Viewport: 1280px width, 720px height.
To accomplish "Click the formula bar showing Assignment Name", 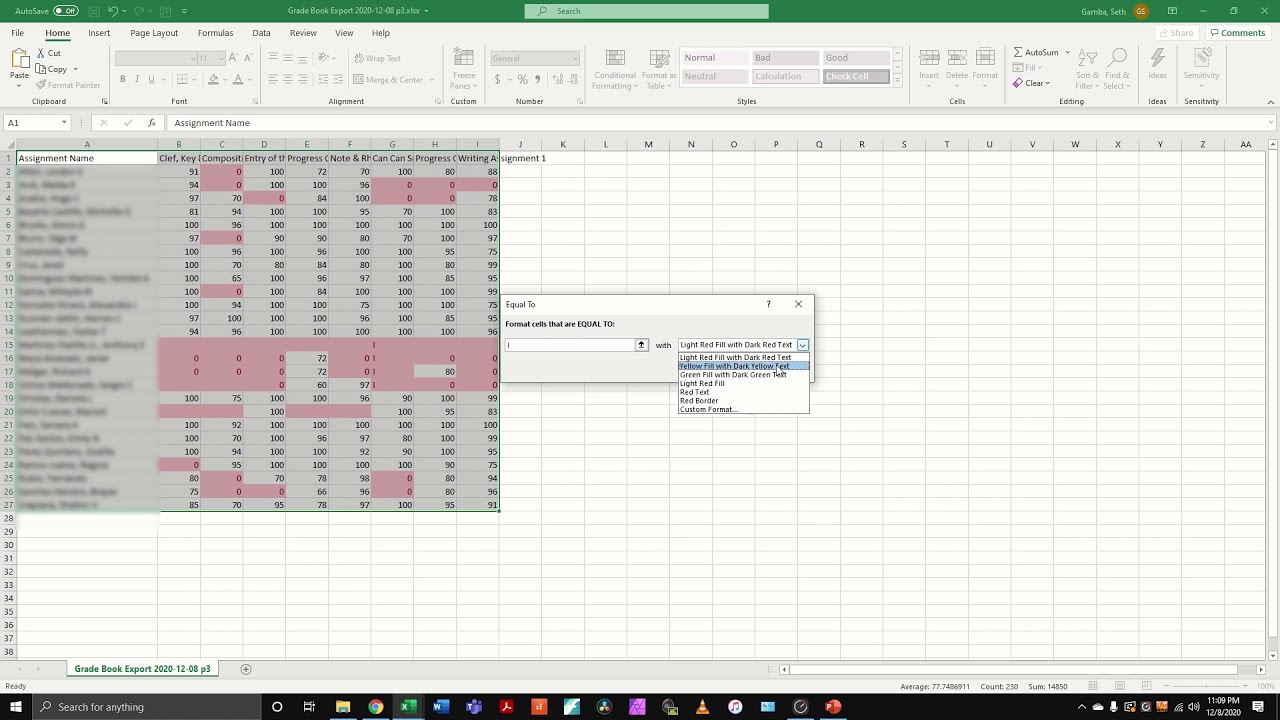I will pyautogui.click(x=720, y=123).
